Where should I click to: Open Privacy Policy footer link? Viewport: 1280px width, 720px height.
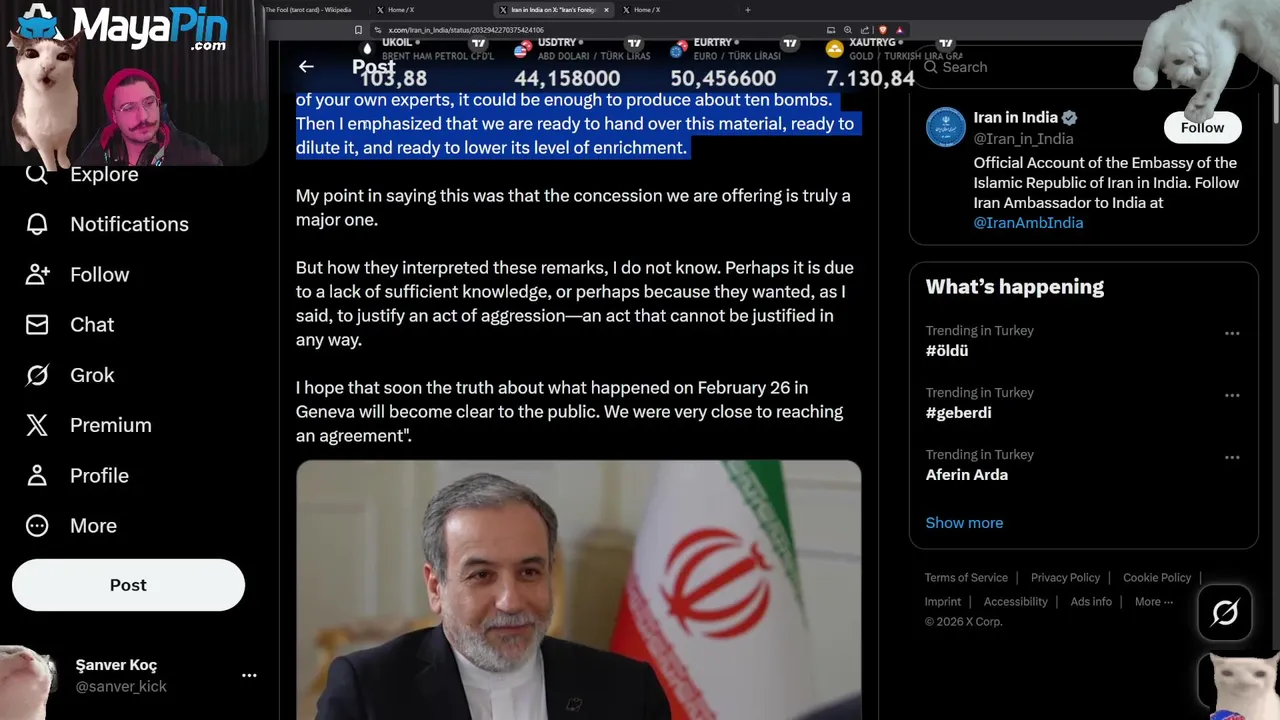[x=1065, y=578]
